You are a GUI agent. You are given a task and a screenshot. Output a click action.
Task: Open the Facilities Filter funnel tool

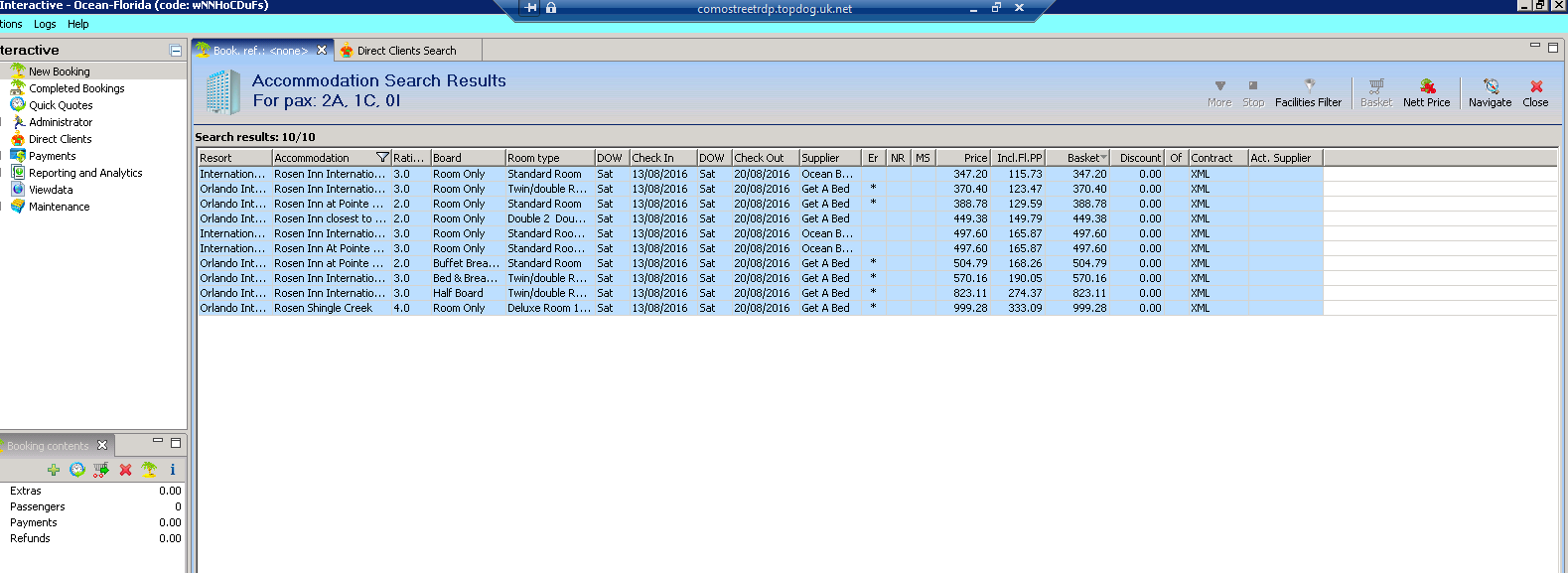click(x=1308, y=93)
